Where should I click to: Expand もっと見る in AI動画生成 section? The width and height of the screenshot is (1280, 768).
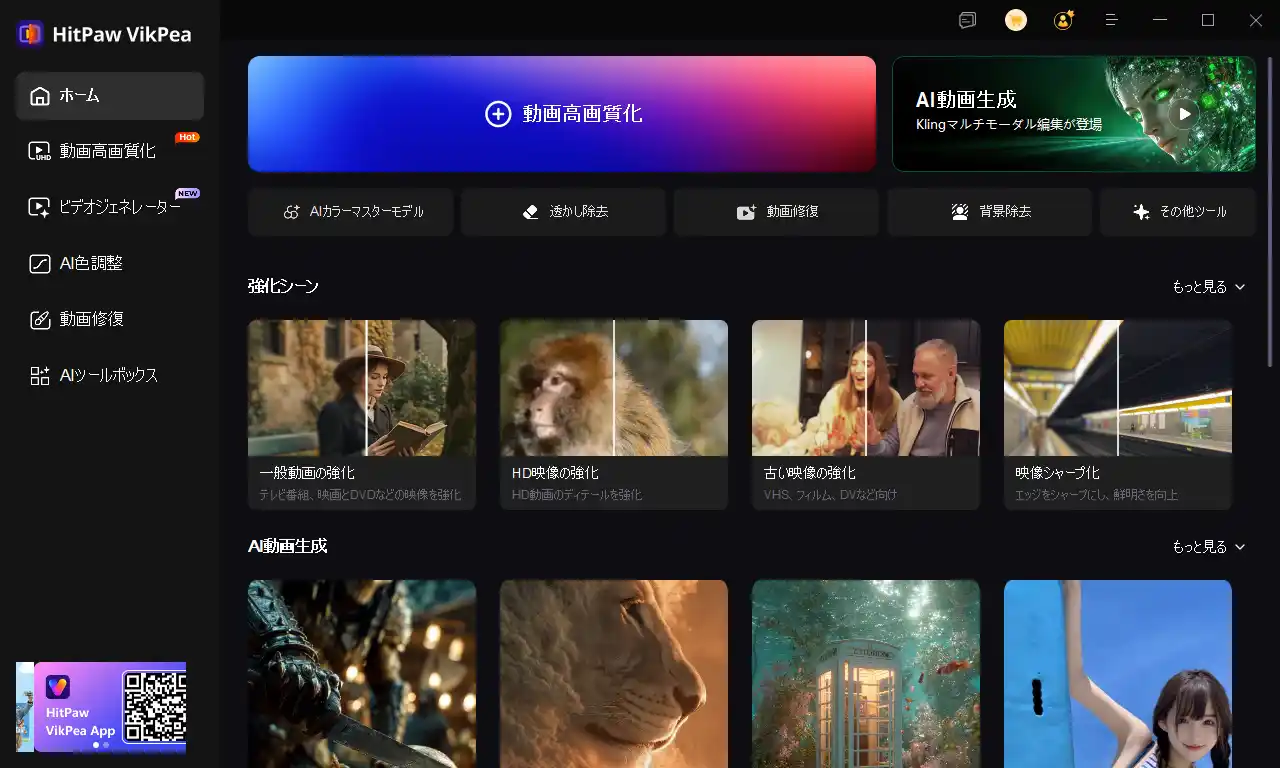pos(1208,547)
